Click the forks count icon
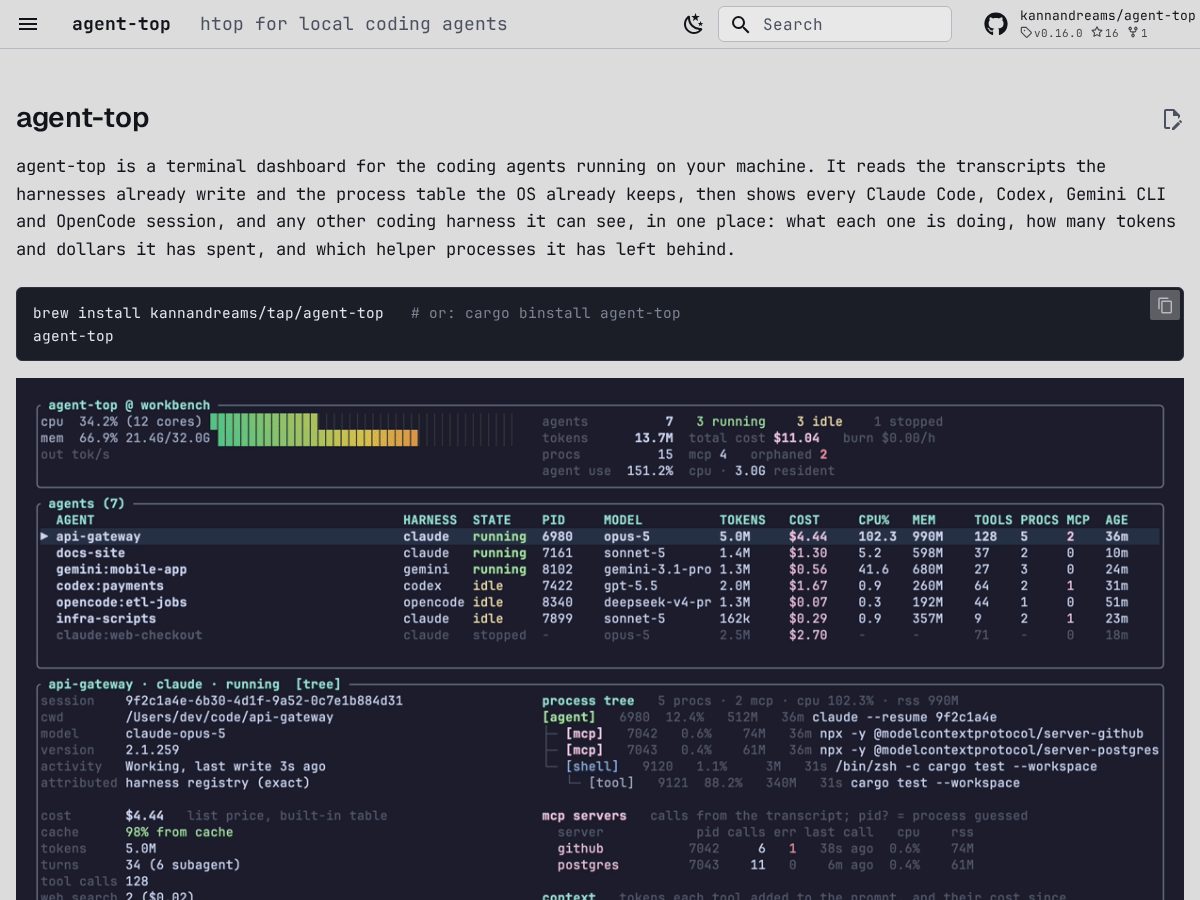The width and height of the screenshot is (1200, 900). (1133, 33)
